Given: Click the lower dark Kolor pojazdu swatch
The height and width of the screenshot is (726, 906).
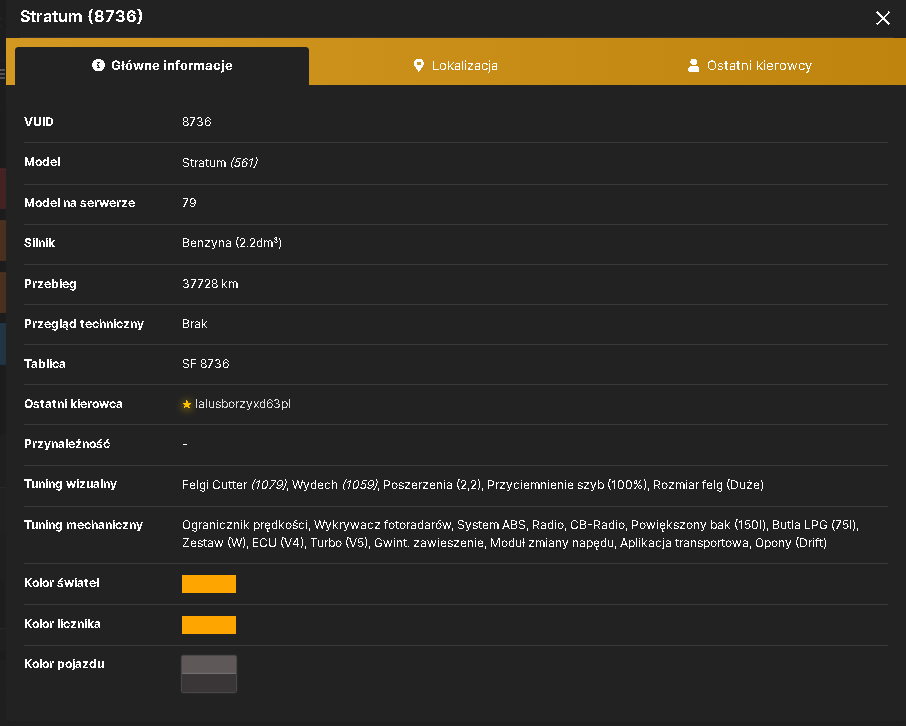Looking at the screenshot, I should point(209,683).
